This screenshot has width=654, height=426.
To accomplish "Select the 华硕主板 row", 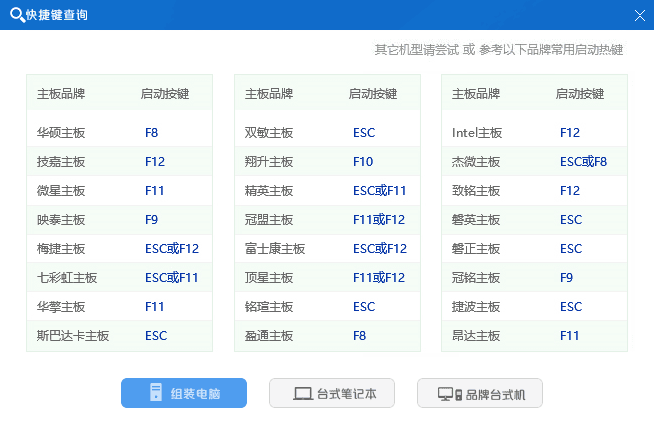I will click(x=119, y=132).
